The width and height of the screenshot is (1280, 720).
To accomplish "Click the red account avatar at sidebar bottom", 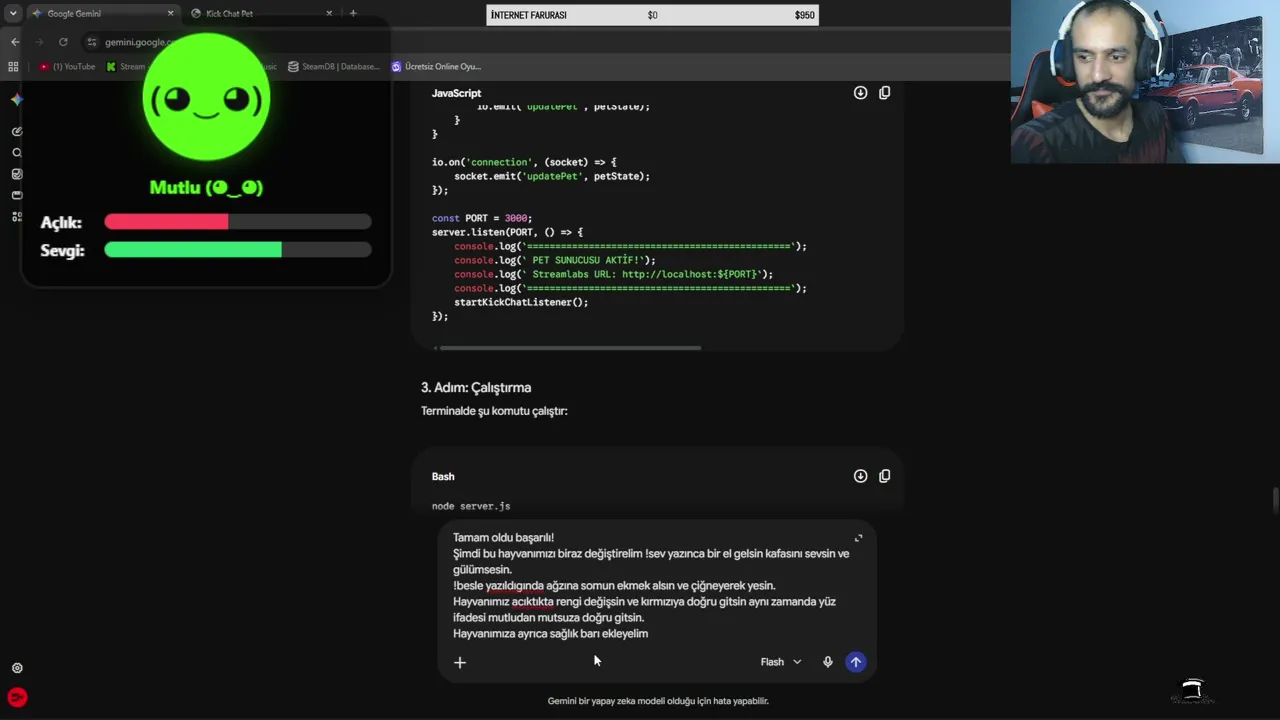I will 17,698.
